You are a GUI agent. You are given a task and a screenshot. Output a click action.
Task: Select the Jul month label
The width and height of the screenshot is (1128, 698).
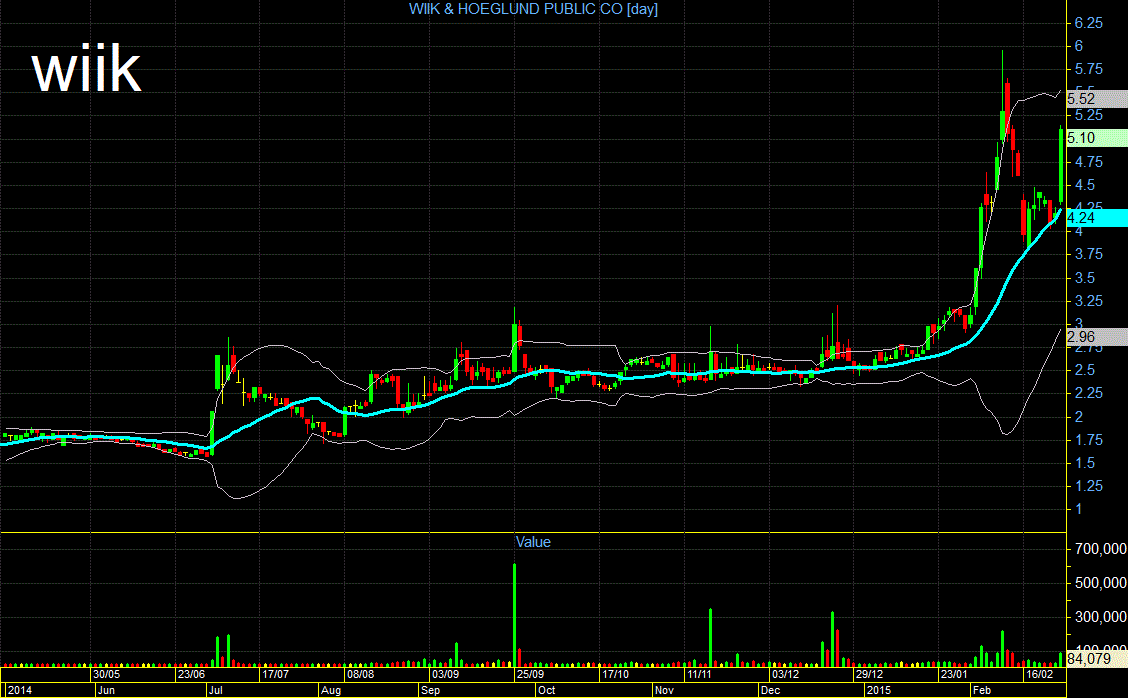pyautogui.click(x=215, y=690)
